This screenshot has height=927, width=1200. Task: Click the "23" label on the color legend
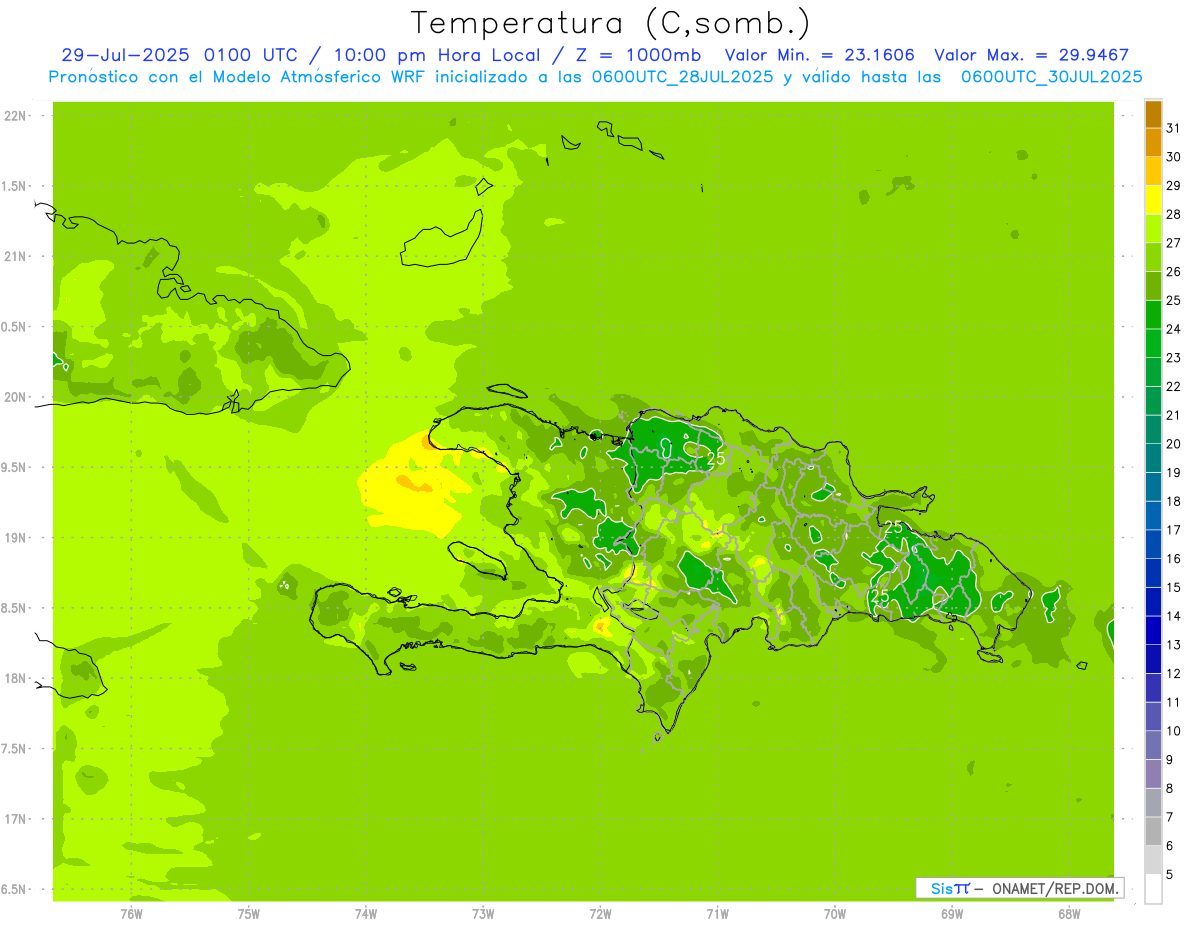tap(1173, 358)
